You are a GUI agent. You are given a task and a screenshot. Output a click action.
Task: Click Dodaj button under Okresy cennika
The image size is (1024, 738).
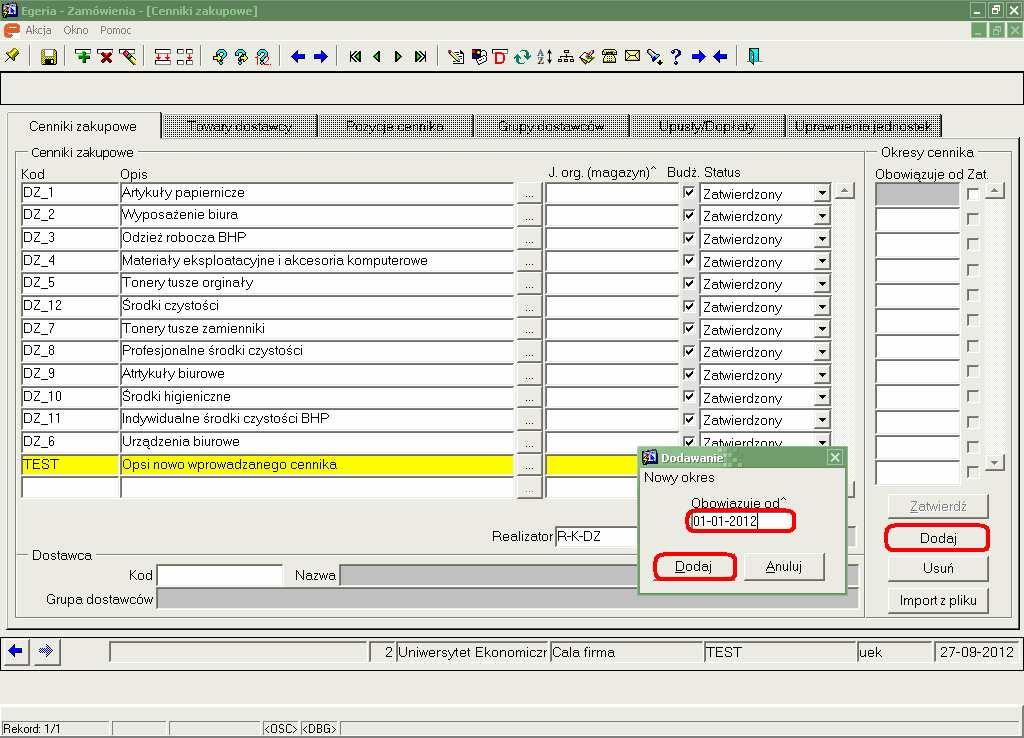pyautogui.click(x=938, y=538)
